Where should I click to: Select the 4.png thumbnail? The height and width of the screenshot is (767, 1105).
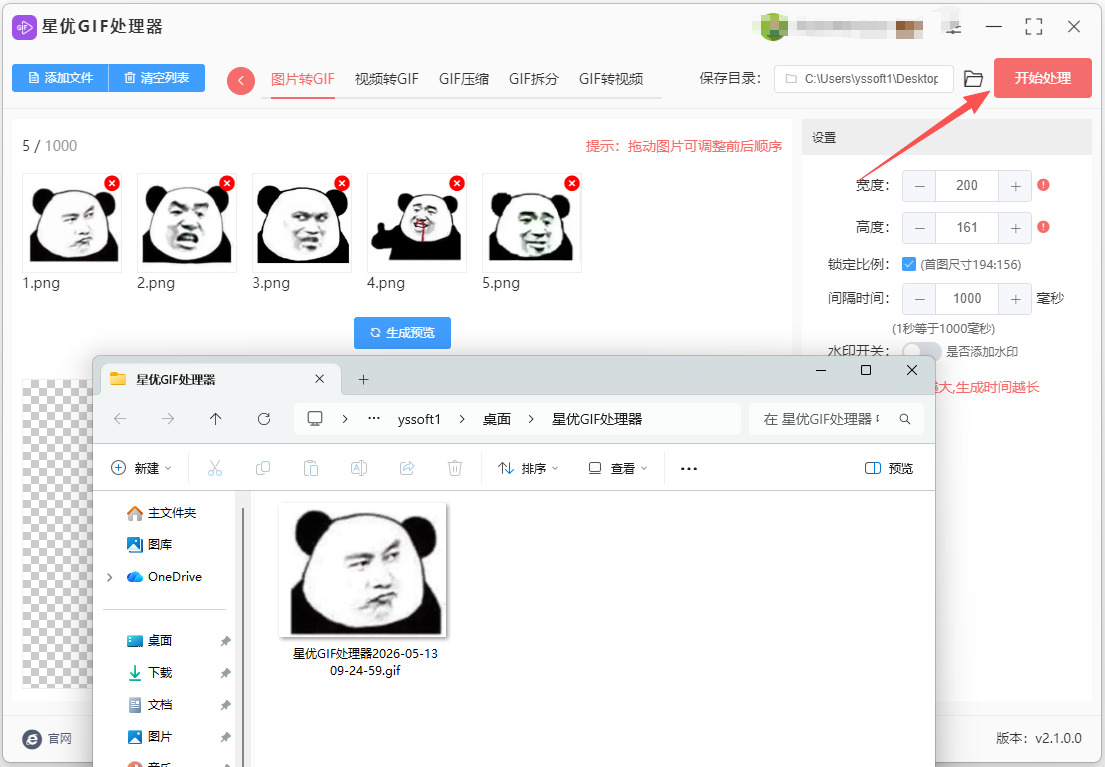[x=416, y=223]
